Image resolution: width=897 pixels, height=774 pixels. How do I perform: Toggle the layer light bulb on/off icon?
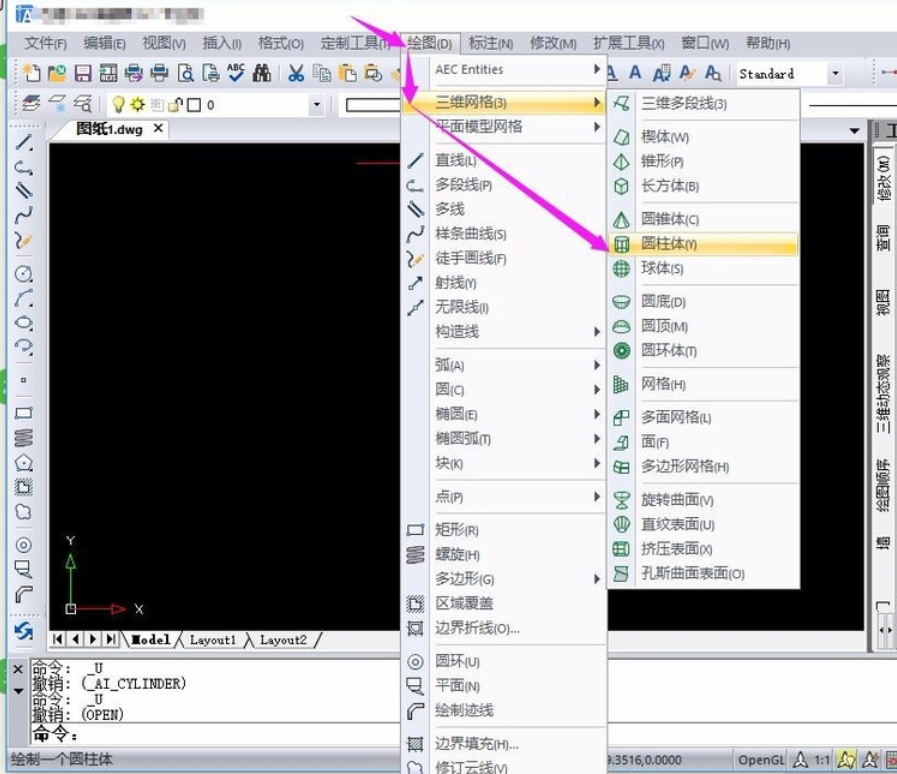pyautogui.click(x=118, y=105)
